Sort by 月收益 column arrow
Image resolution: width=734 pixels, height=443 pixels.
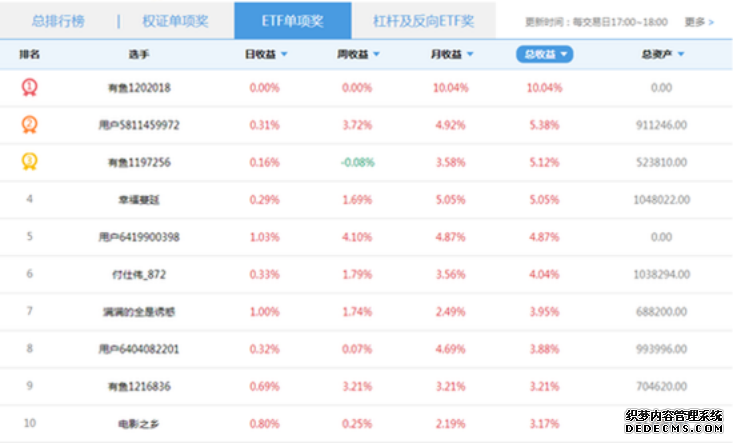470,54
